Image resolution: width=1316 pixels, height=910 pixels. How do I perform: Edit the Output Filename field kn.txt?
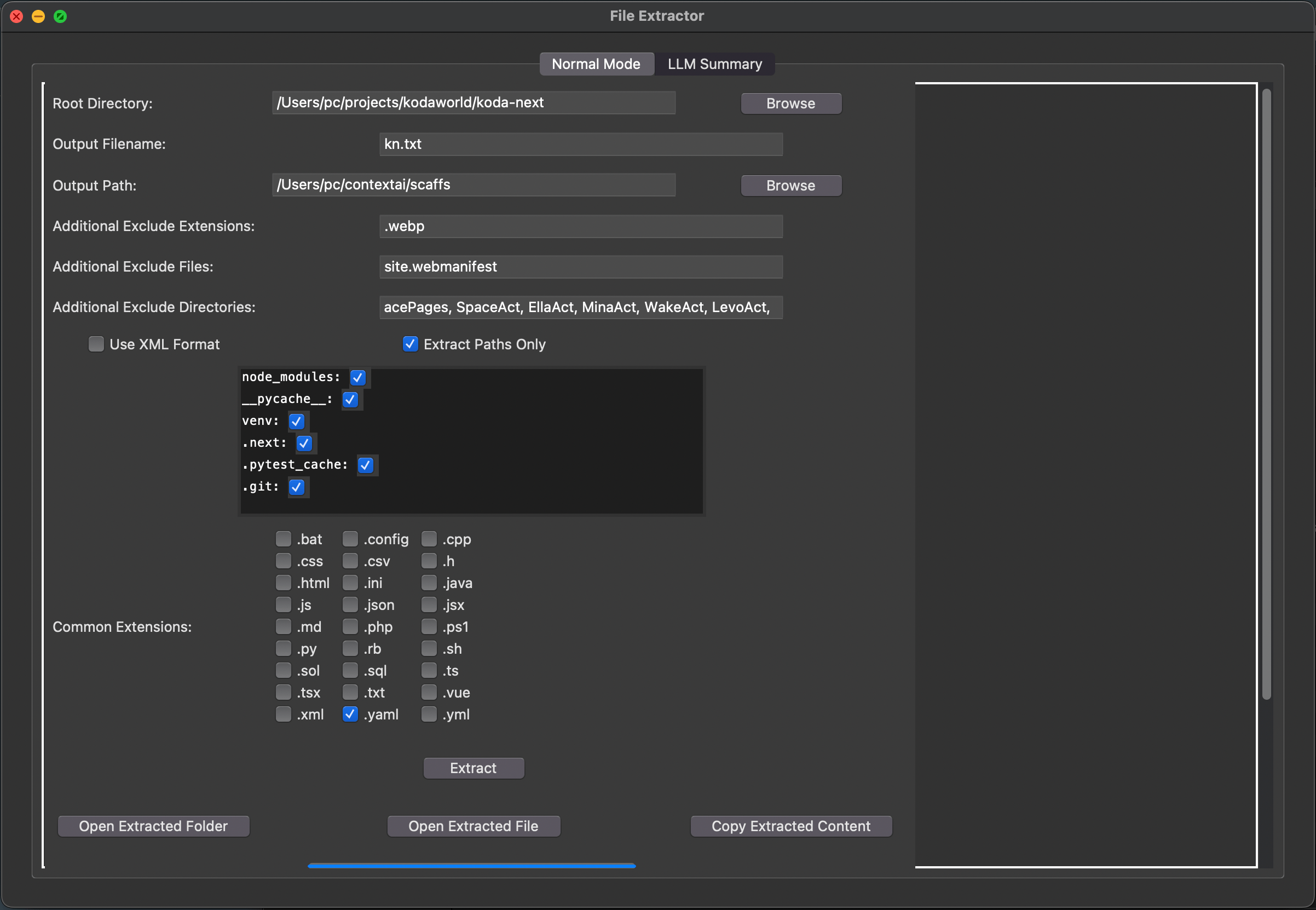(x=581, y=144)
